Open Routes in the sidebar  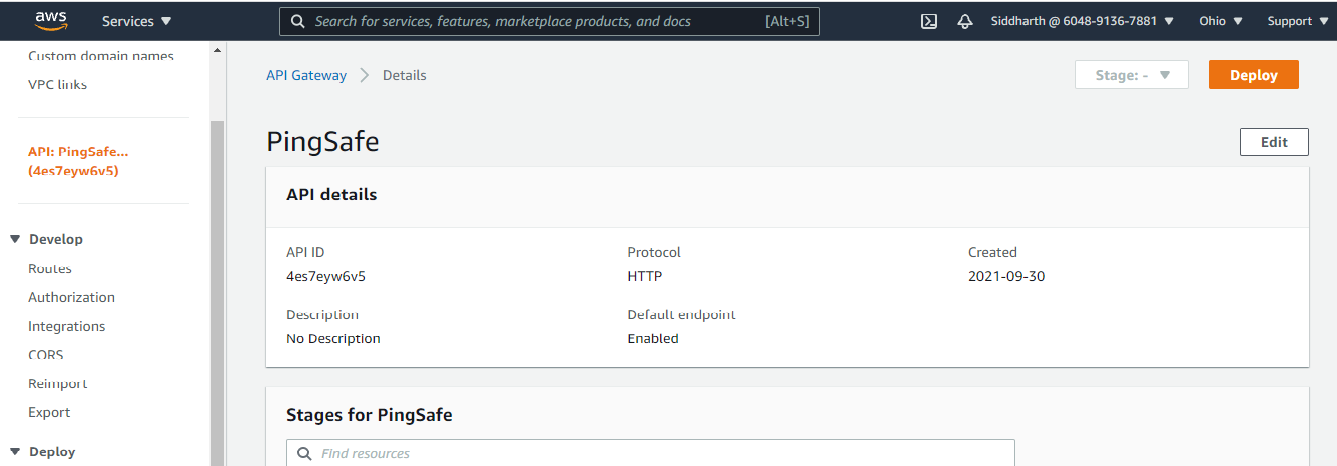click(x=50, y=268)
